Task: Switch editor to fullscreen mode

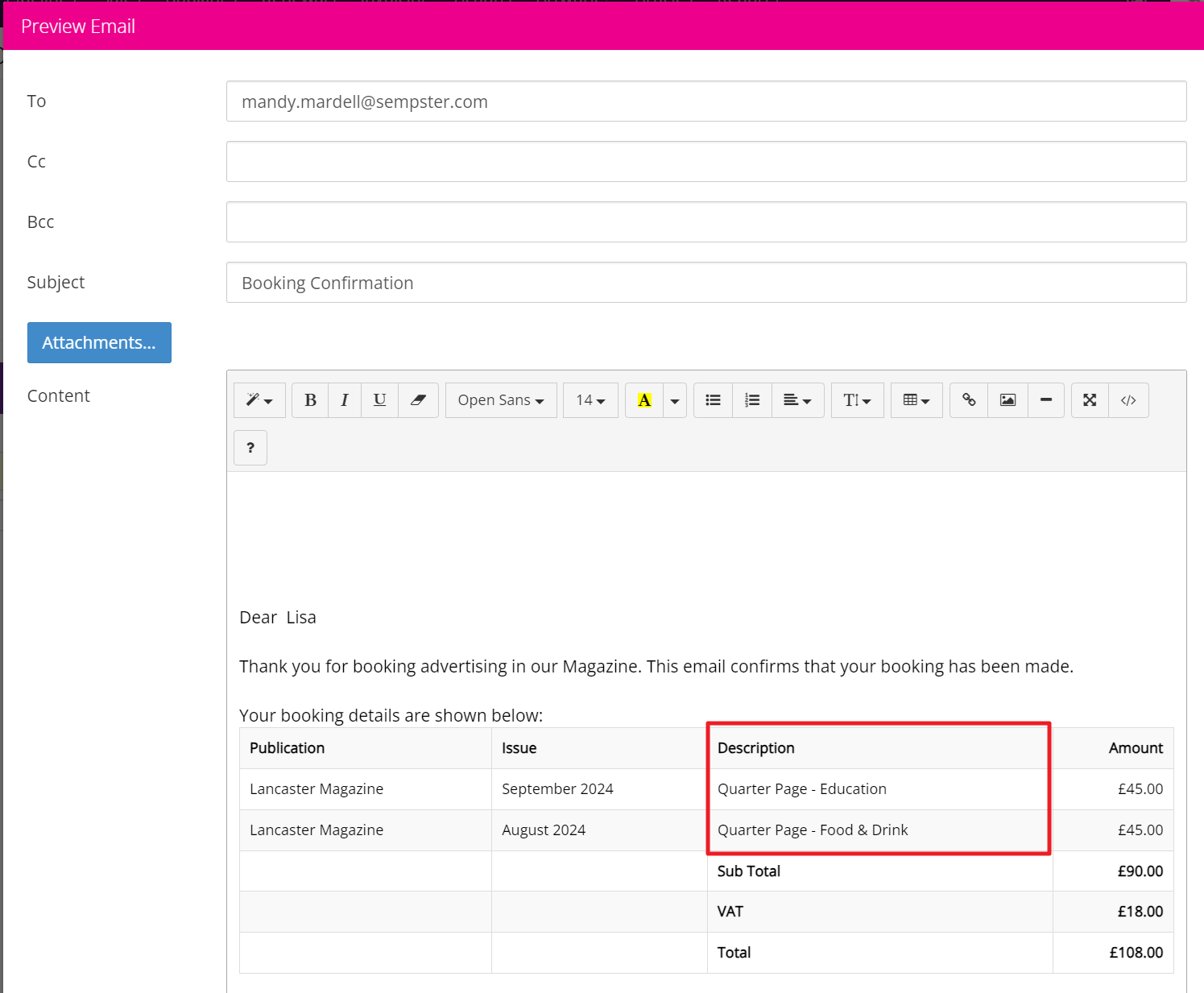Action: pos(1090,400)
